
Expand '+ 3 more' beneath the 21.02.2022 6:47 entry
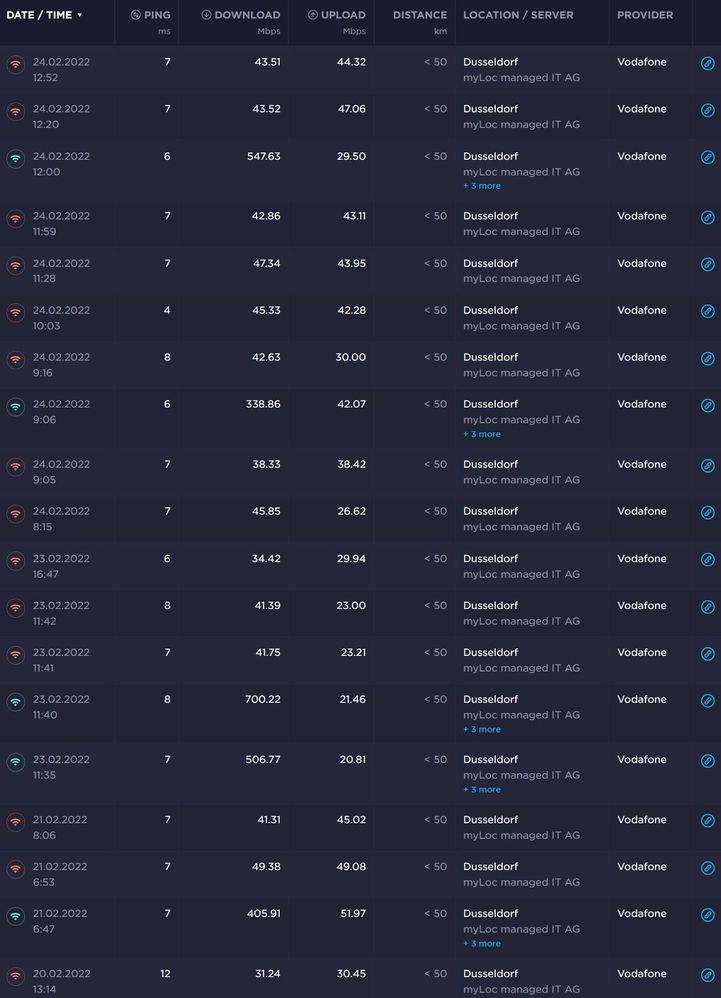point(482,943)
